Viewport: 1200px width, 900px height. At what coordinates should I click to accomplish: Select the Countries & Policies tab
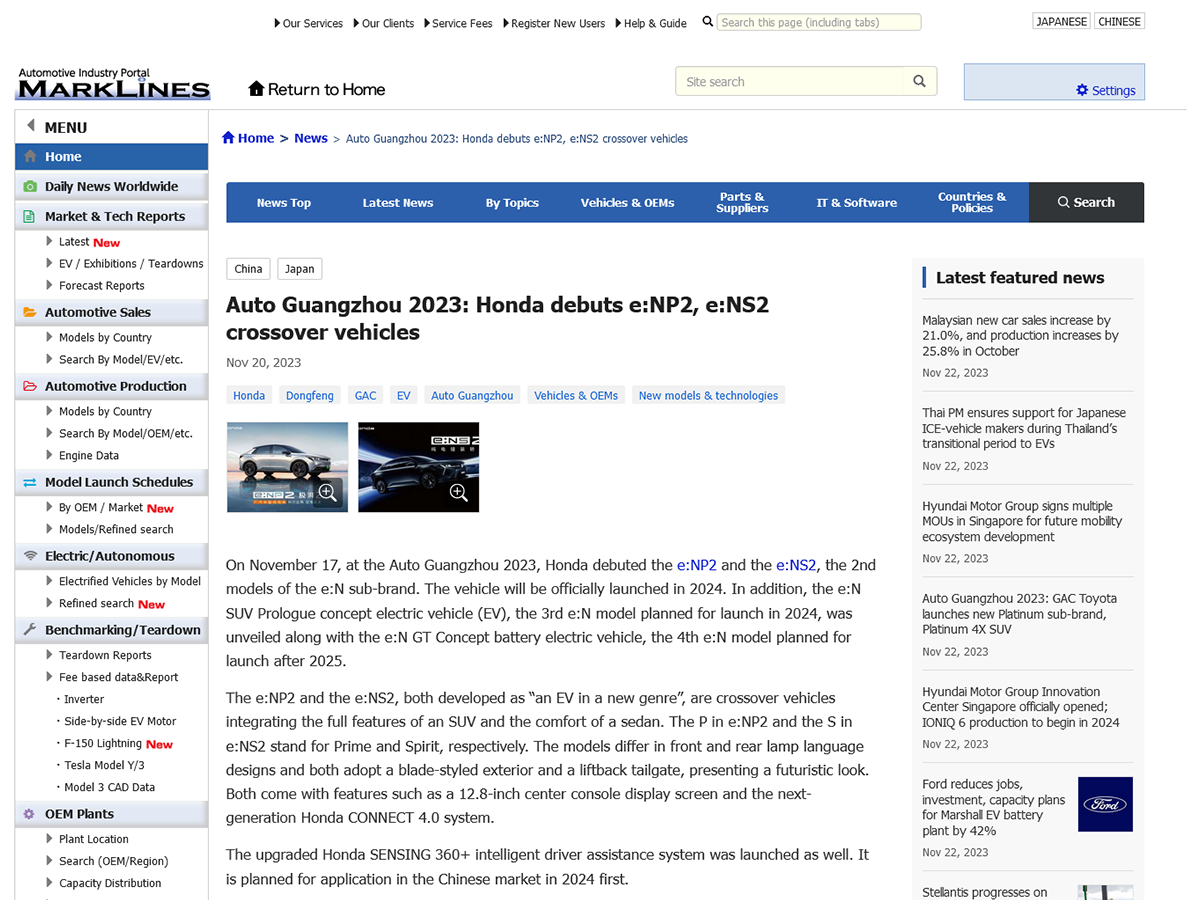tap(972, 202)
